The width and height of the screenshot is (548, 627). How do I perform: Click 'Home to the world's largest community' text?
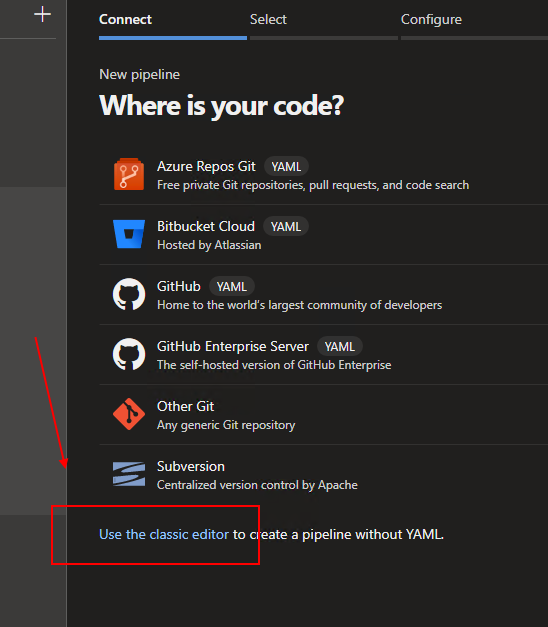[300, 305]
